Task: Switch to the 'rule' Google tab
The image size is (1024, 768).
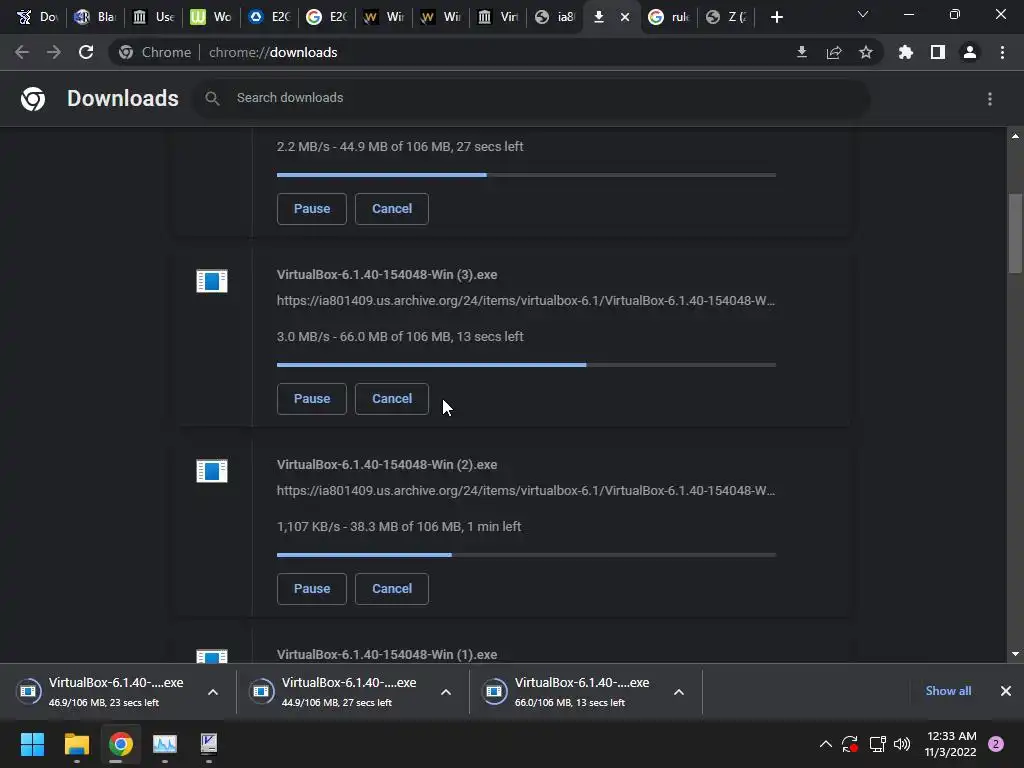Action: pos(669,17)
